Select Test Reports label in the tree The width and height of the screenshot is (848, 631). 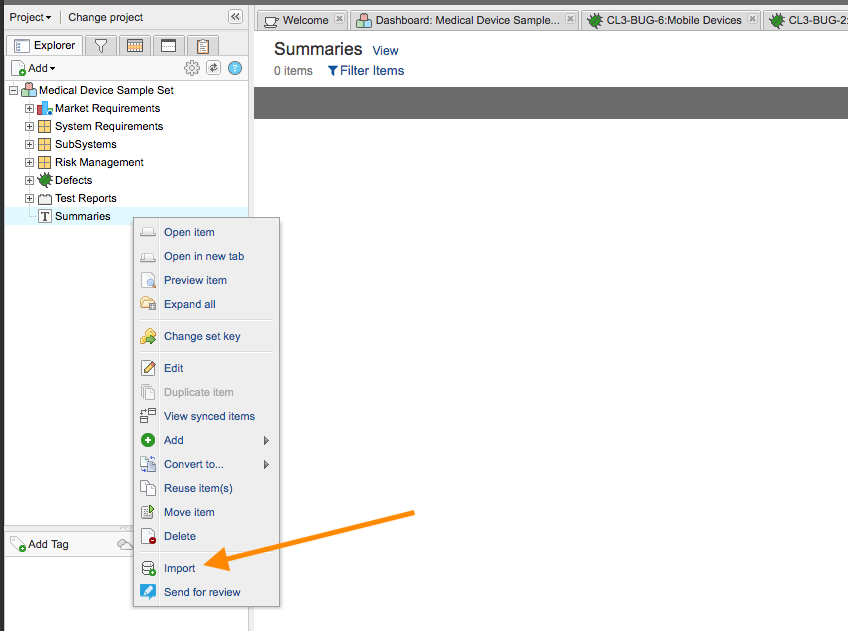click(x=85, y=198)
